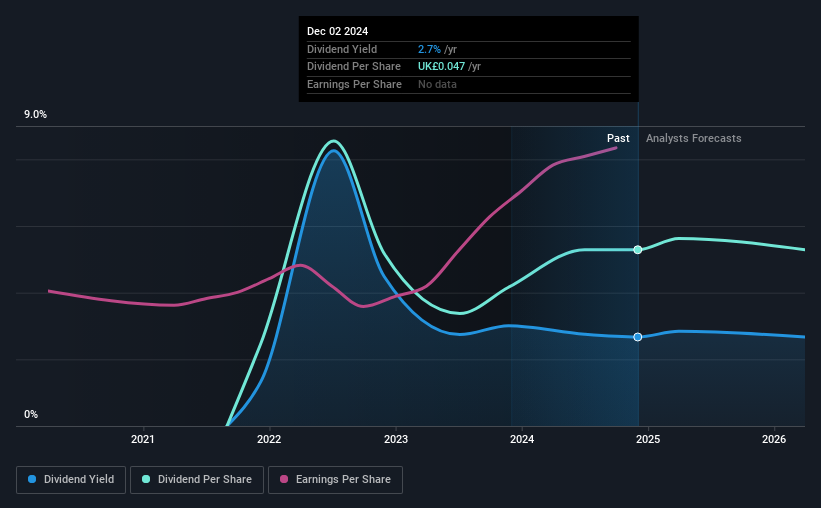This screenshot has width=821, height=508.
Task: Click the 2.7% dividend yield value
Action: tap(429, 49)
